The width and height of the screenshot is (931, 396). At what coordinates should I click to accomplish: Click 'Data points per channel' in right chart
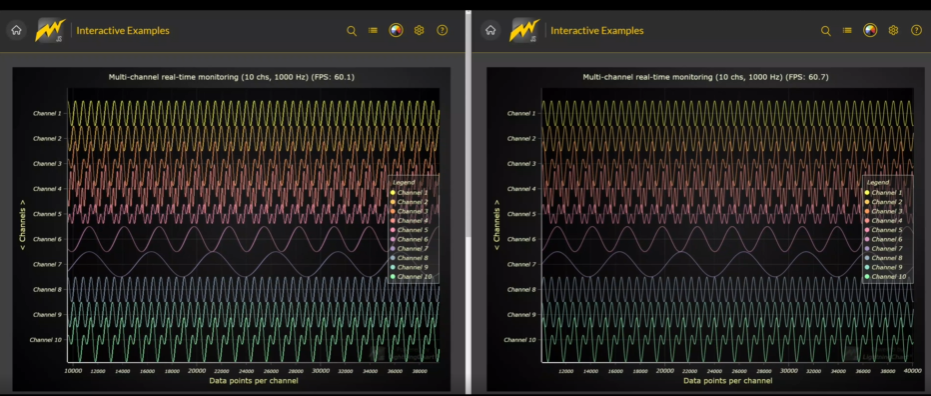(728, 381)
